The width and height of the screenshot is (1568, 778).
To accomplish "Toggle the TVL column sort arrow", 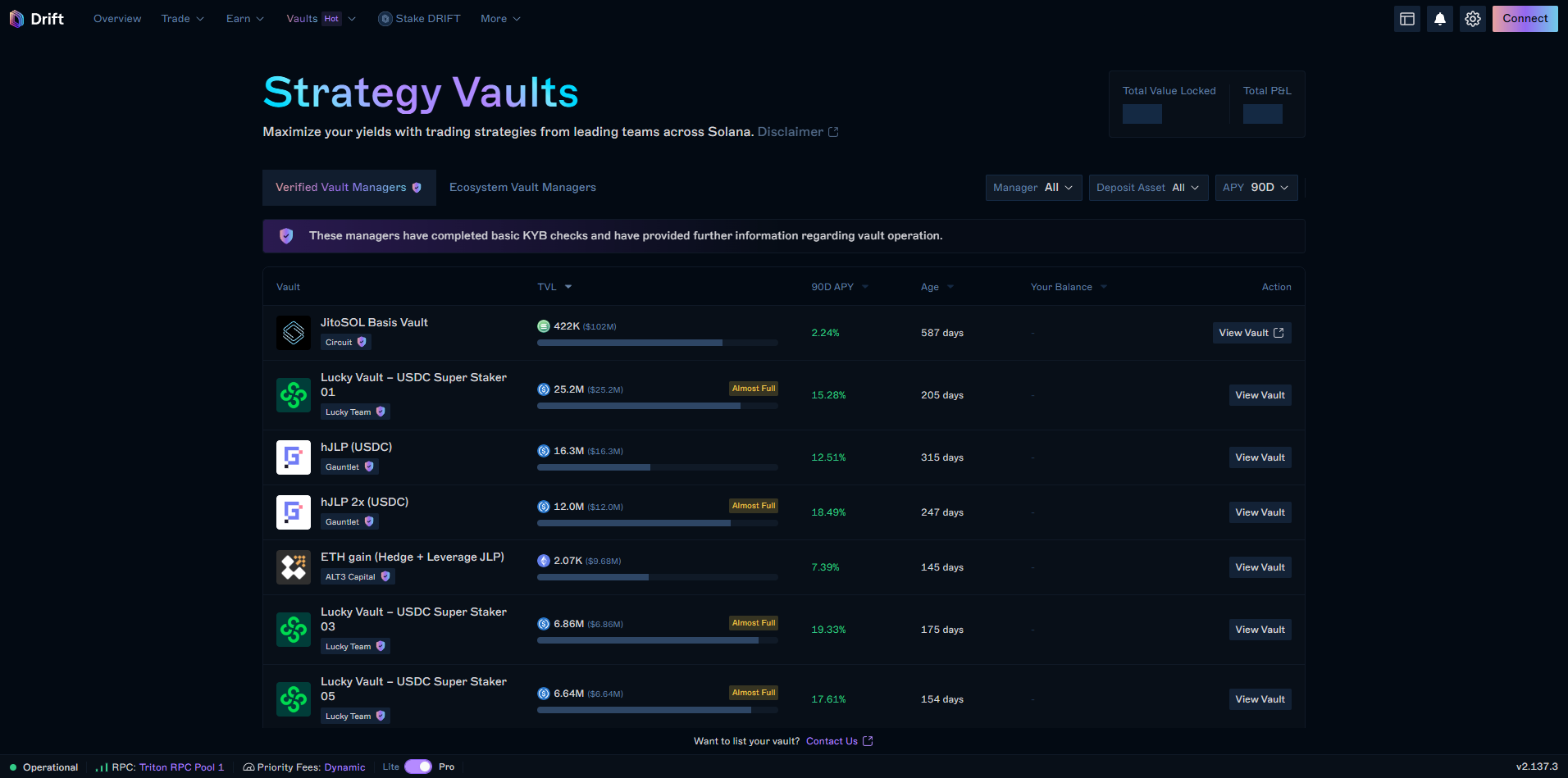I will pos(568,286).
